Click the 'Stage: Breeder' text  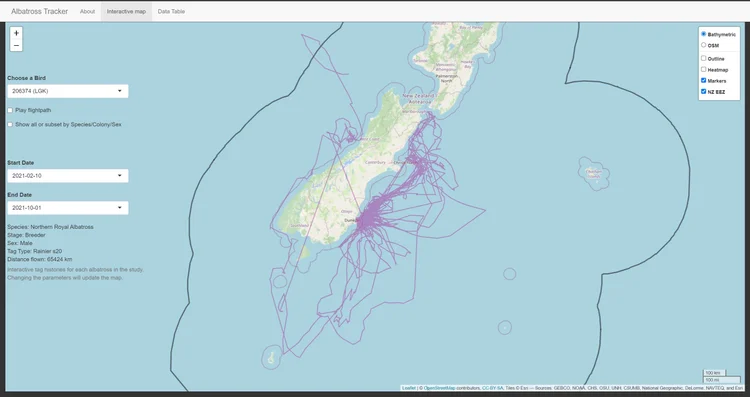coord(26,235)
